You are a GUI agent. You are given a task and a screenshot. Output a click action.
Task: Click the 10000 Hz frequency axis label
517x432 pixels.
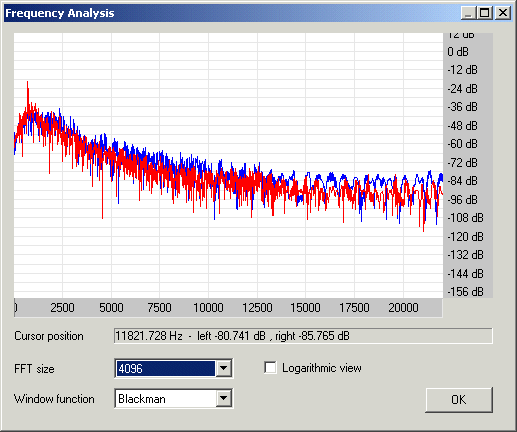(208, 308)
